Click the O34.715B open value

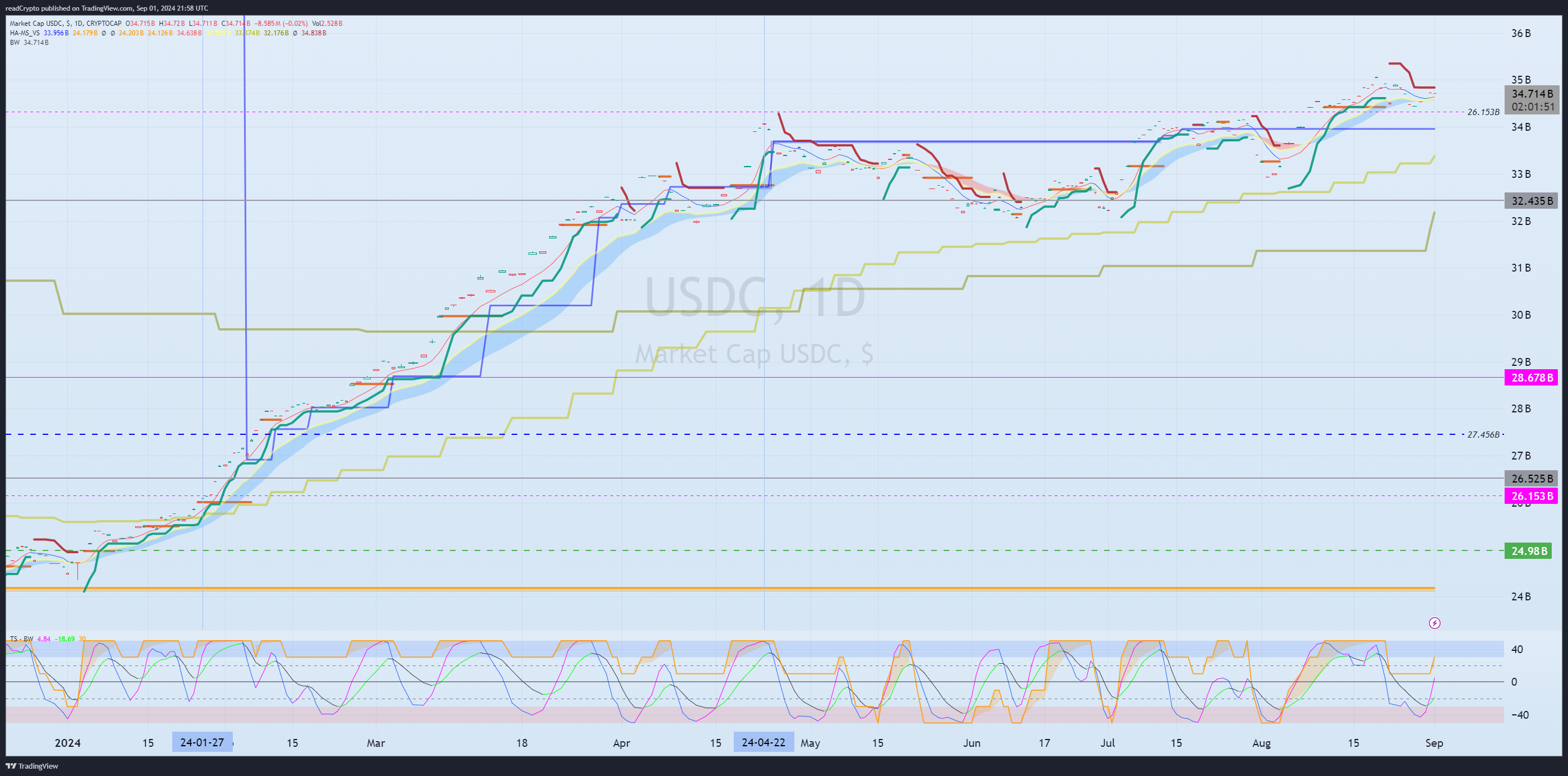(140, 24)
